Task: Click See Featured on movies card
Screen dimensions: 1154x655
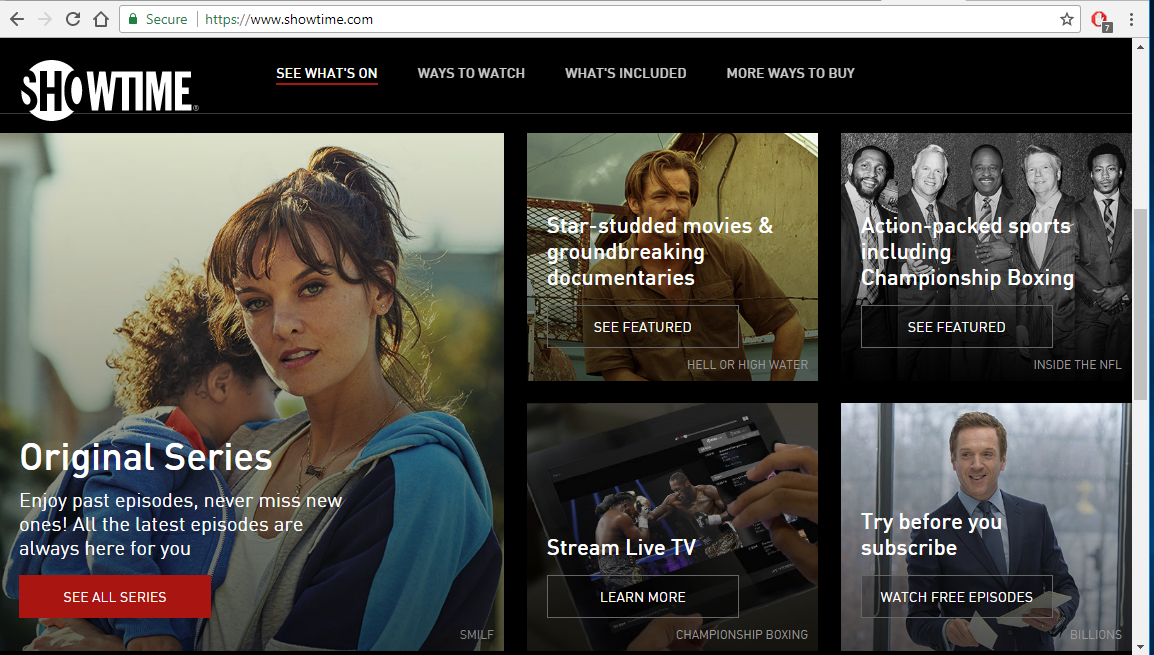Action: (643, 327)
